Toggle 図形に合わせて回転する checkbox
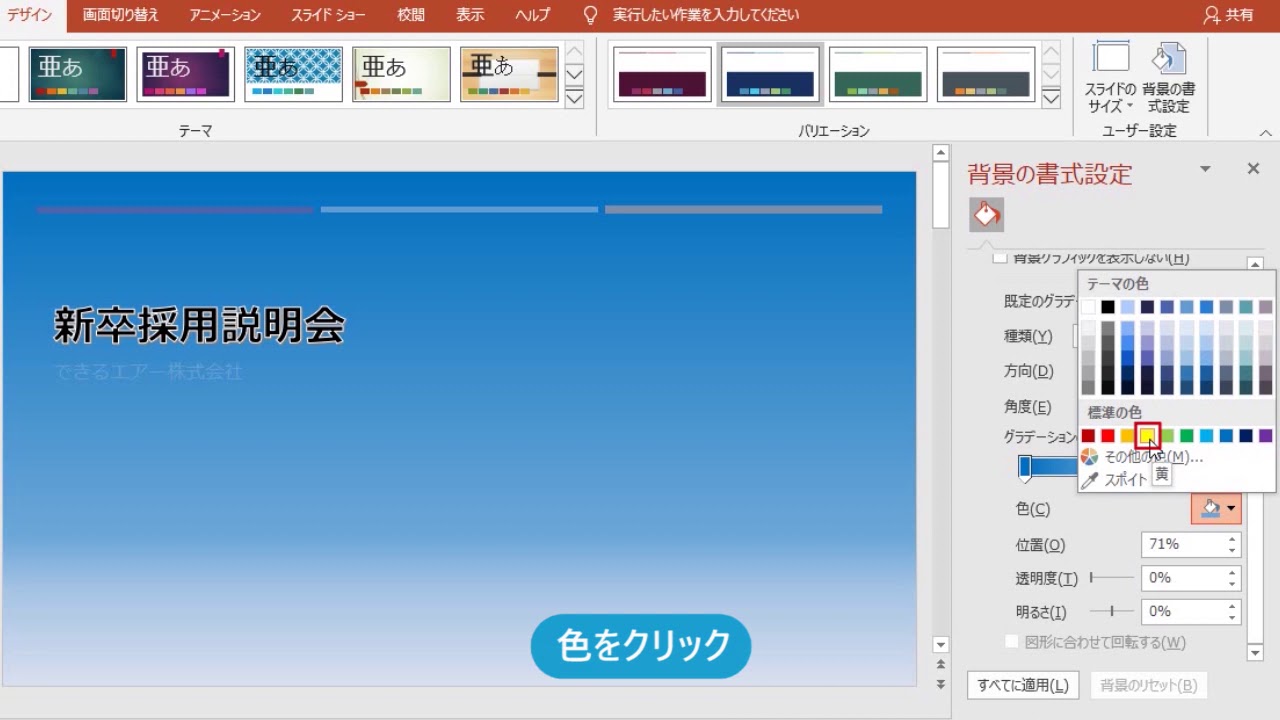1280x720 pixels. [x=1011, y=642]
